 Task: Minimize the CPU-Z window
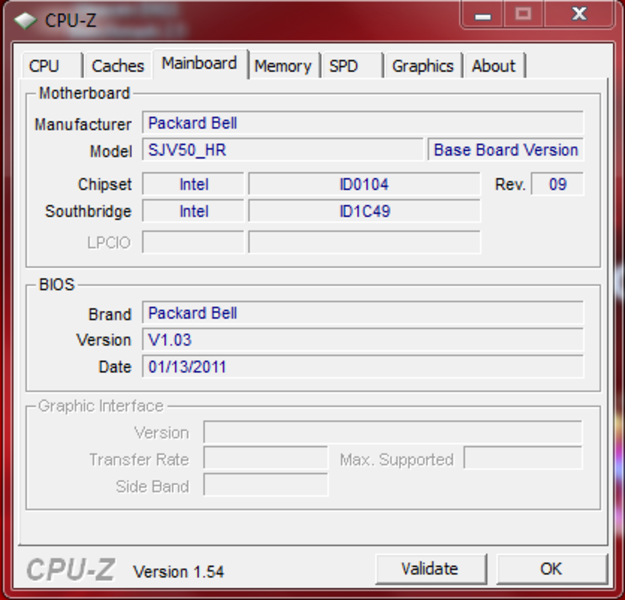[482, 14]
